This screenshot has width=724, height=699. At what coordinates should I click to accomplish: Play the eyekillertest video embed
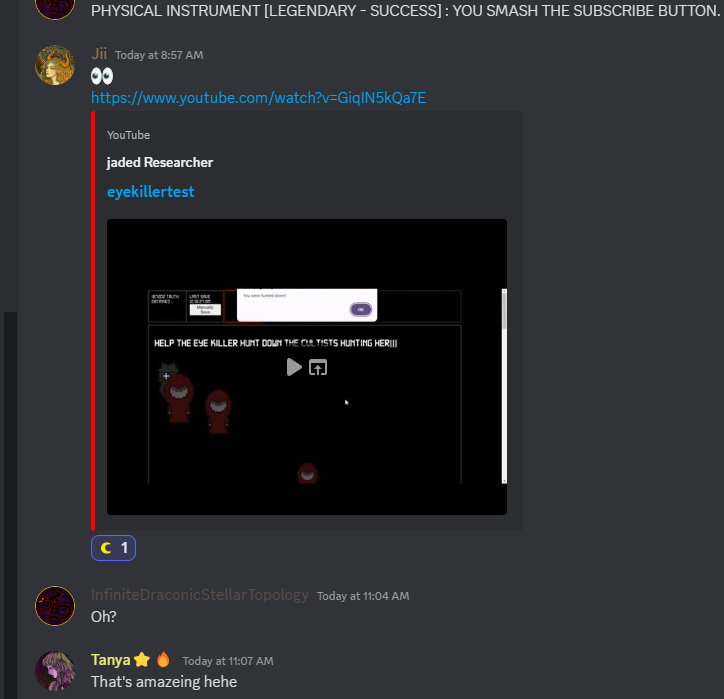[x=294, y=368]
